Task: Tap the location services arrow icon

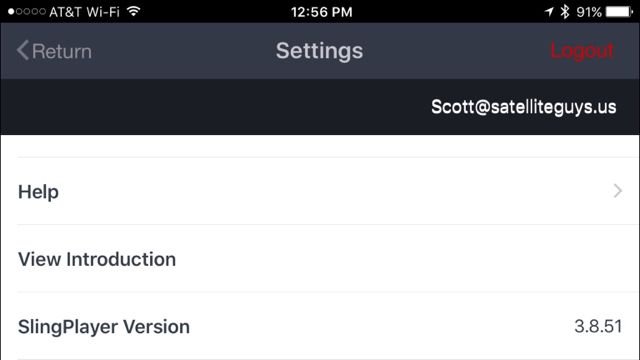Action: coord(549,11)
